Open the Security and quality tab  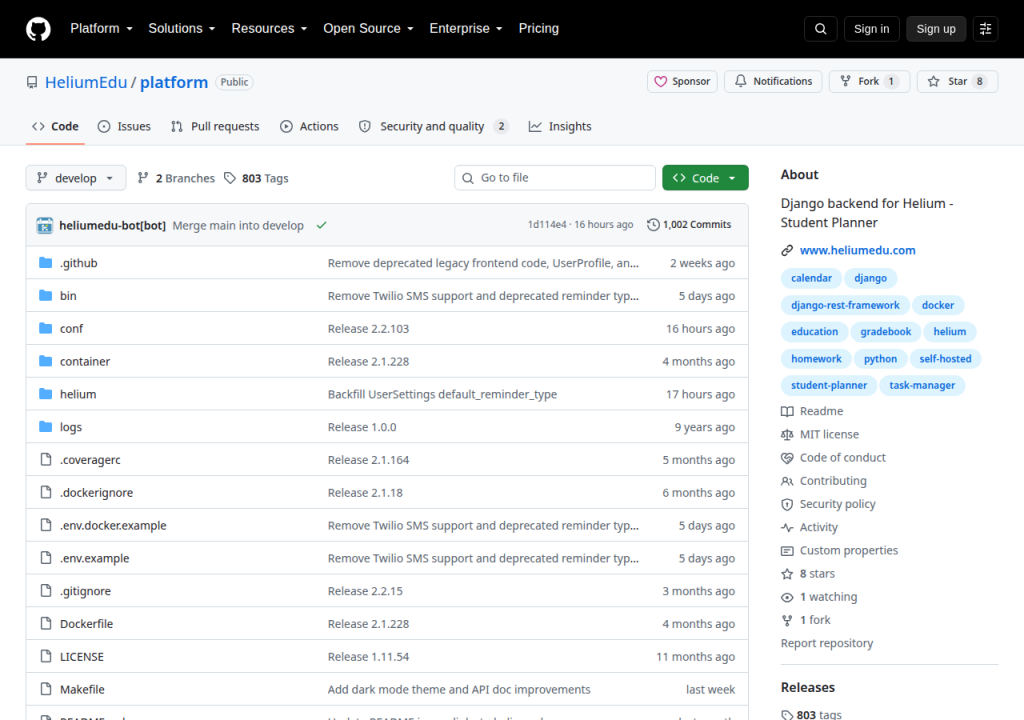(x=433, y=126)
